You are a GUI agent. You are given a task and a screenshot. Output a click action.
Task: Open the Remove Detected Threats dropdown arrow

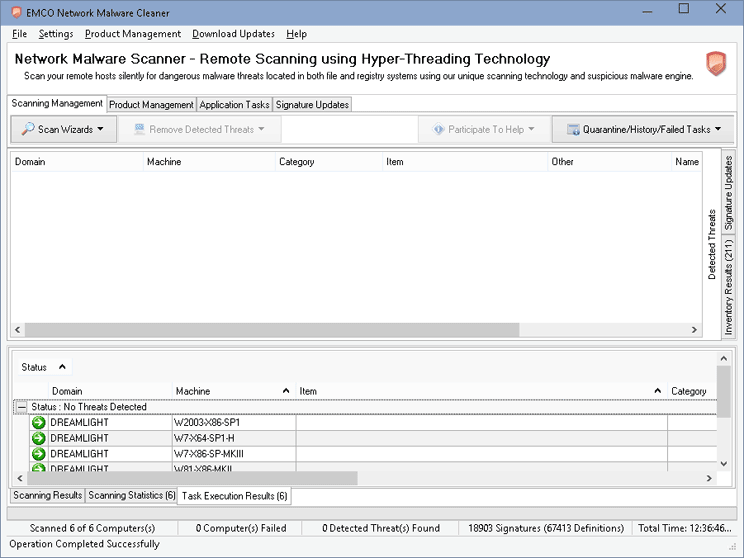(261, 129)
